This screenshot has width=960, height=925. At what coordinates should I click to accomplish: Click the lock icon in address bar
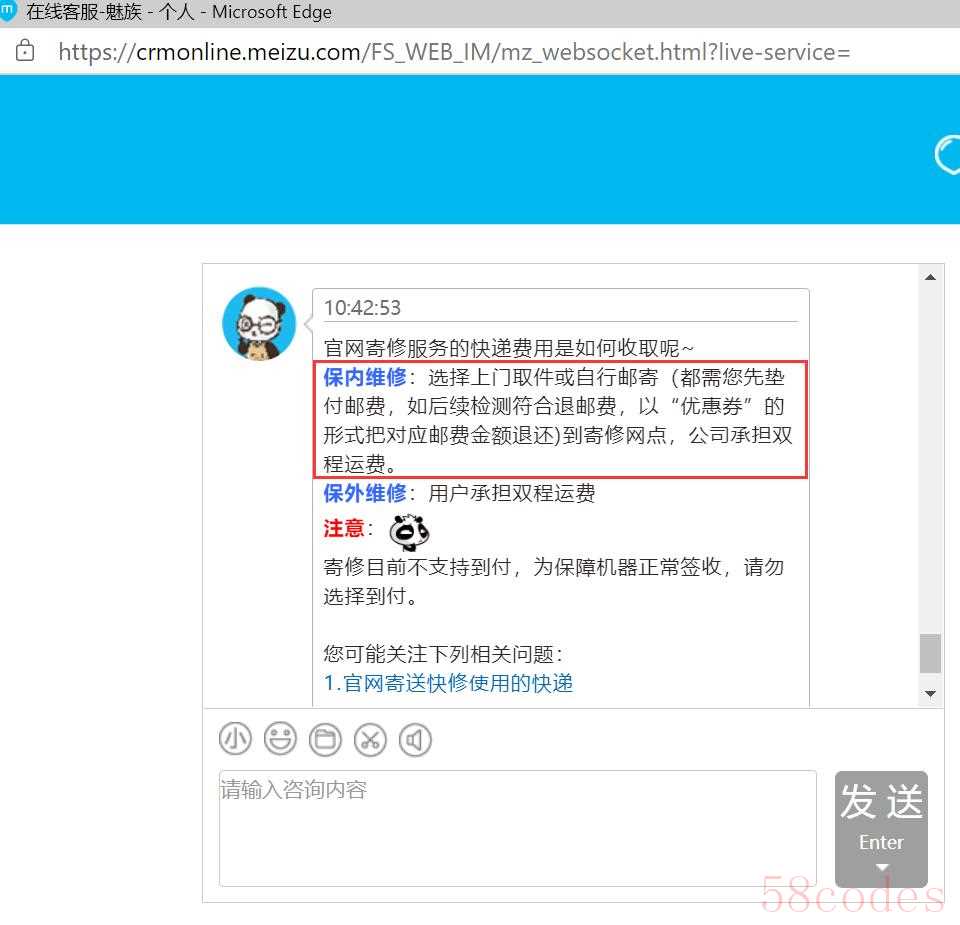pyautogui.click(x=24, y=51)
